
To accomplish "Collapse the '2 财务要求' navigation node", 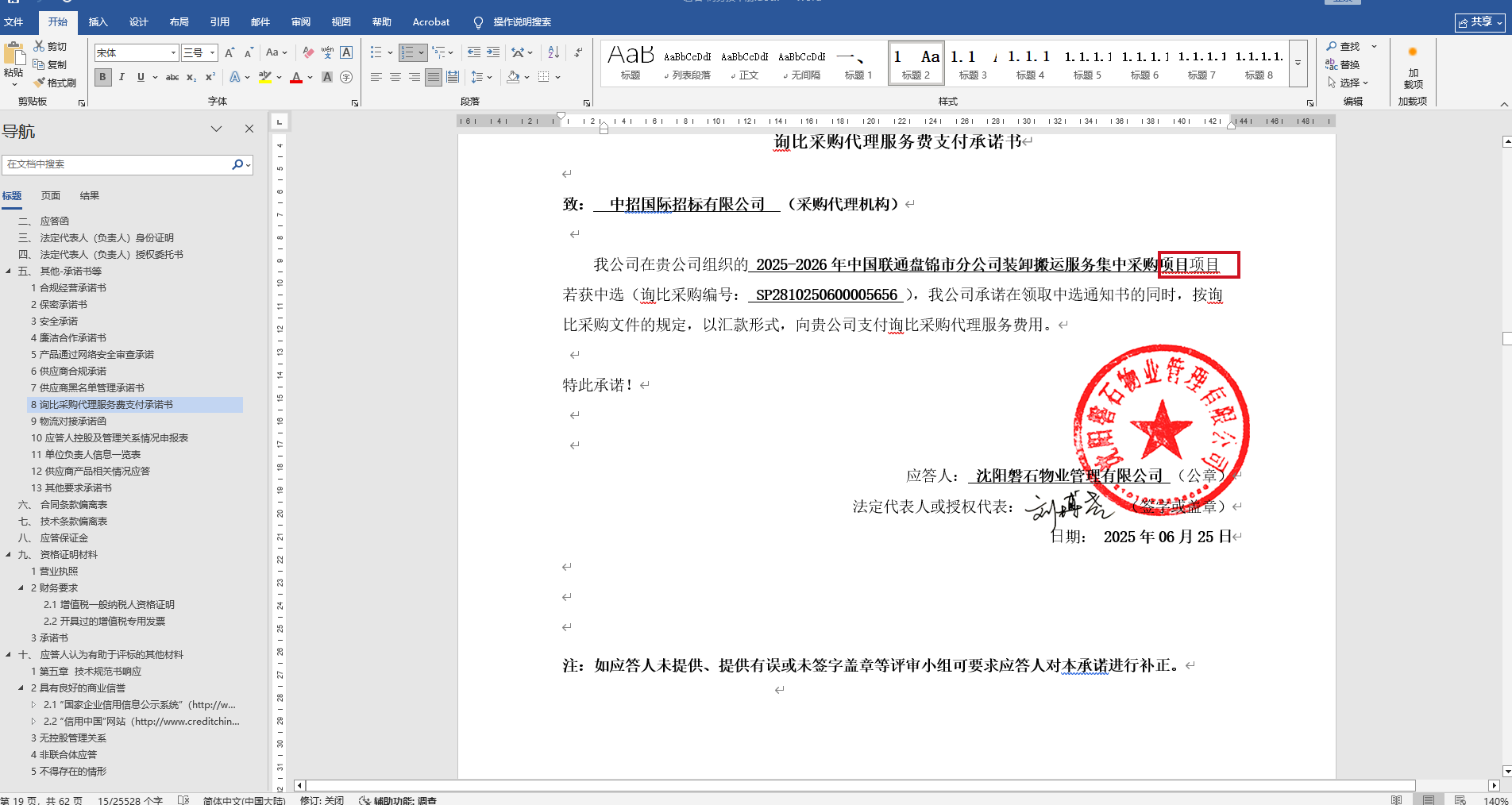I will click(x=21, y=588).
